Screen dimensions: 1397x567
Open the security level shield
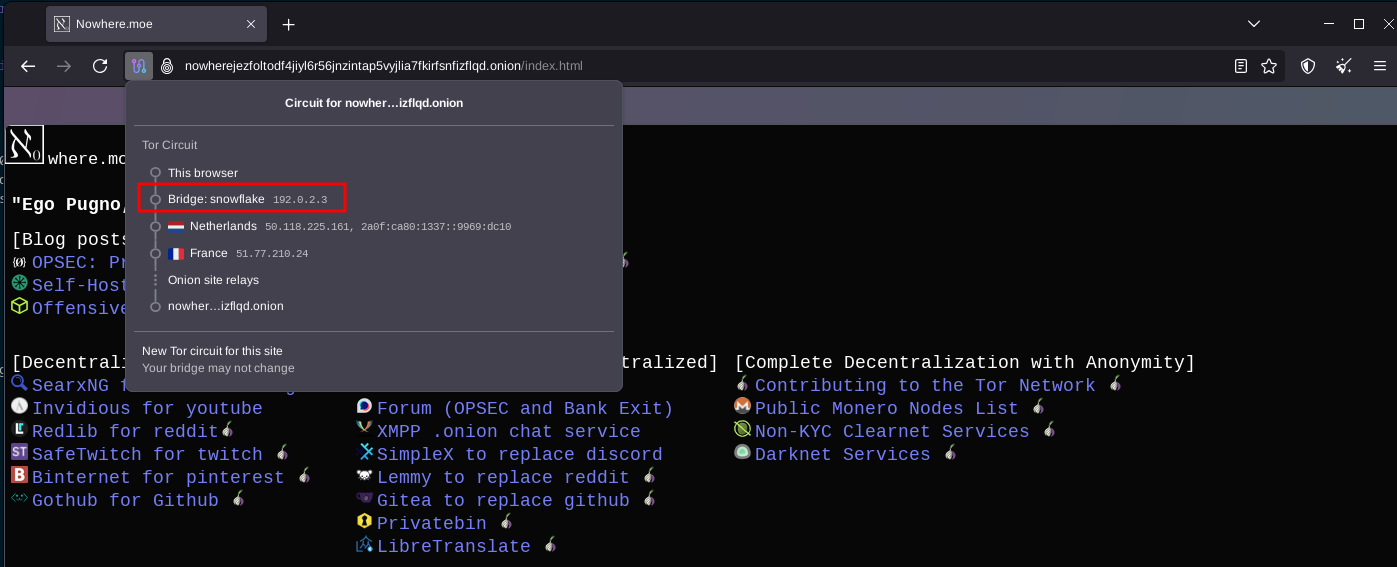(x=1308, y=66)
